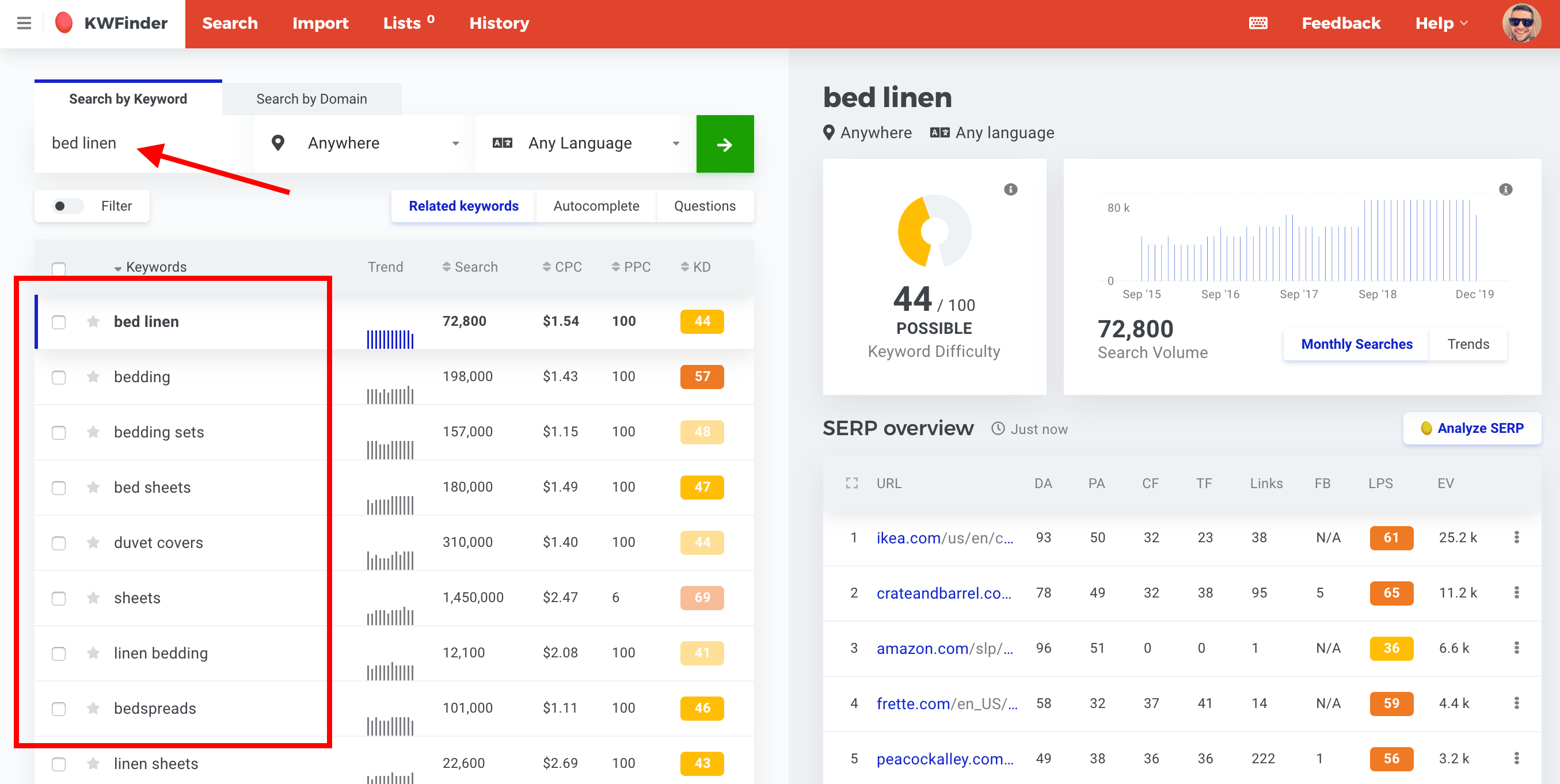Click the green search arrow button
Image resolution: width=1560 pixels, height=784 pixels.
[x=725, y=143]
